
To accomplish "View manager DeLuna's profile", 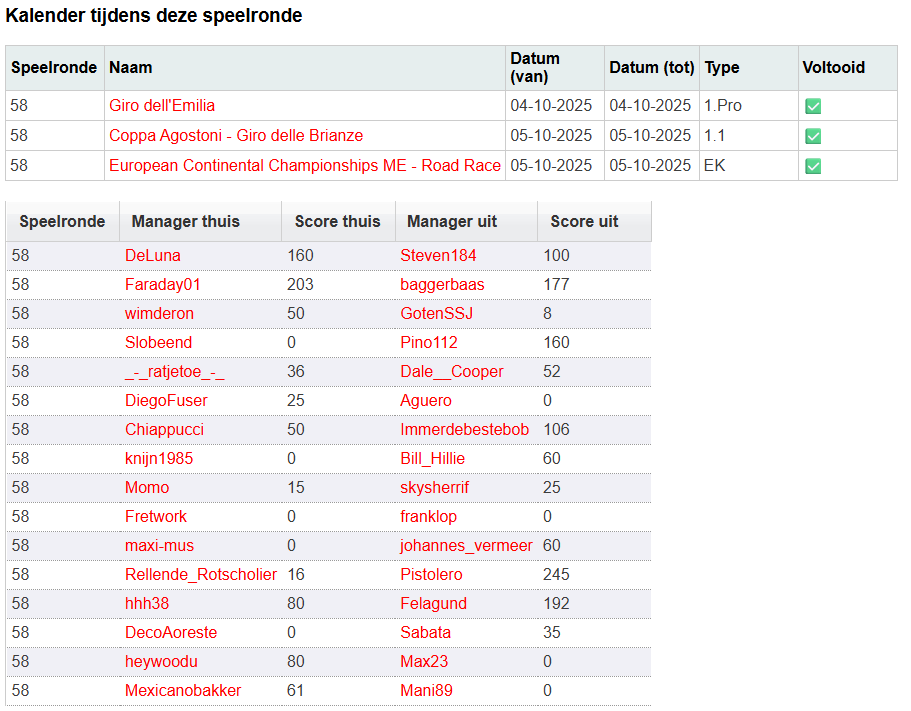I will pos(153,256).
